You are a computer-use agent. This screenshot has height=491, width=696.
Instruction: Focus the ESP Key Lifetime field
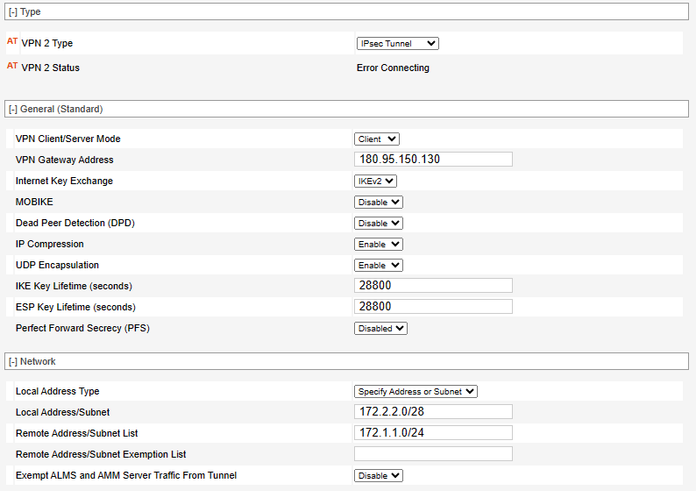click(433, 307)
